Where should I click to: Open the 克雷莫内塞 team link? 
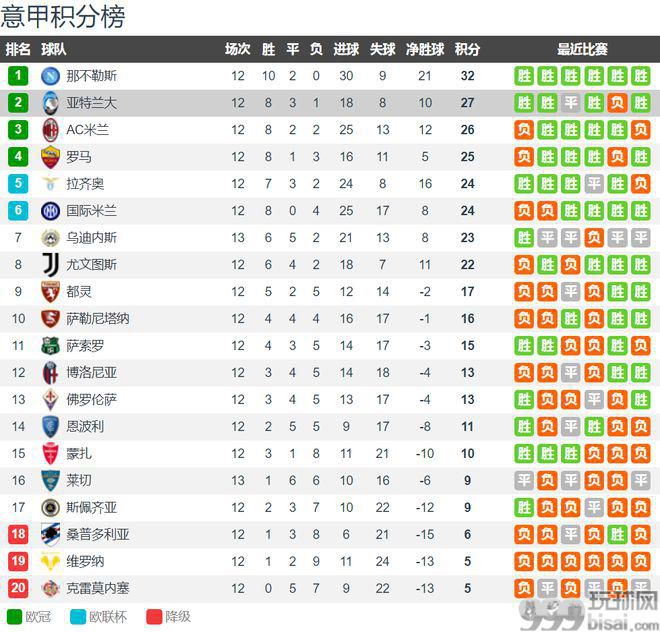[x=98, y=588]
